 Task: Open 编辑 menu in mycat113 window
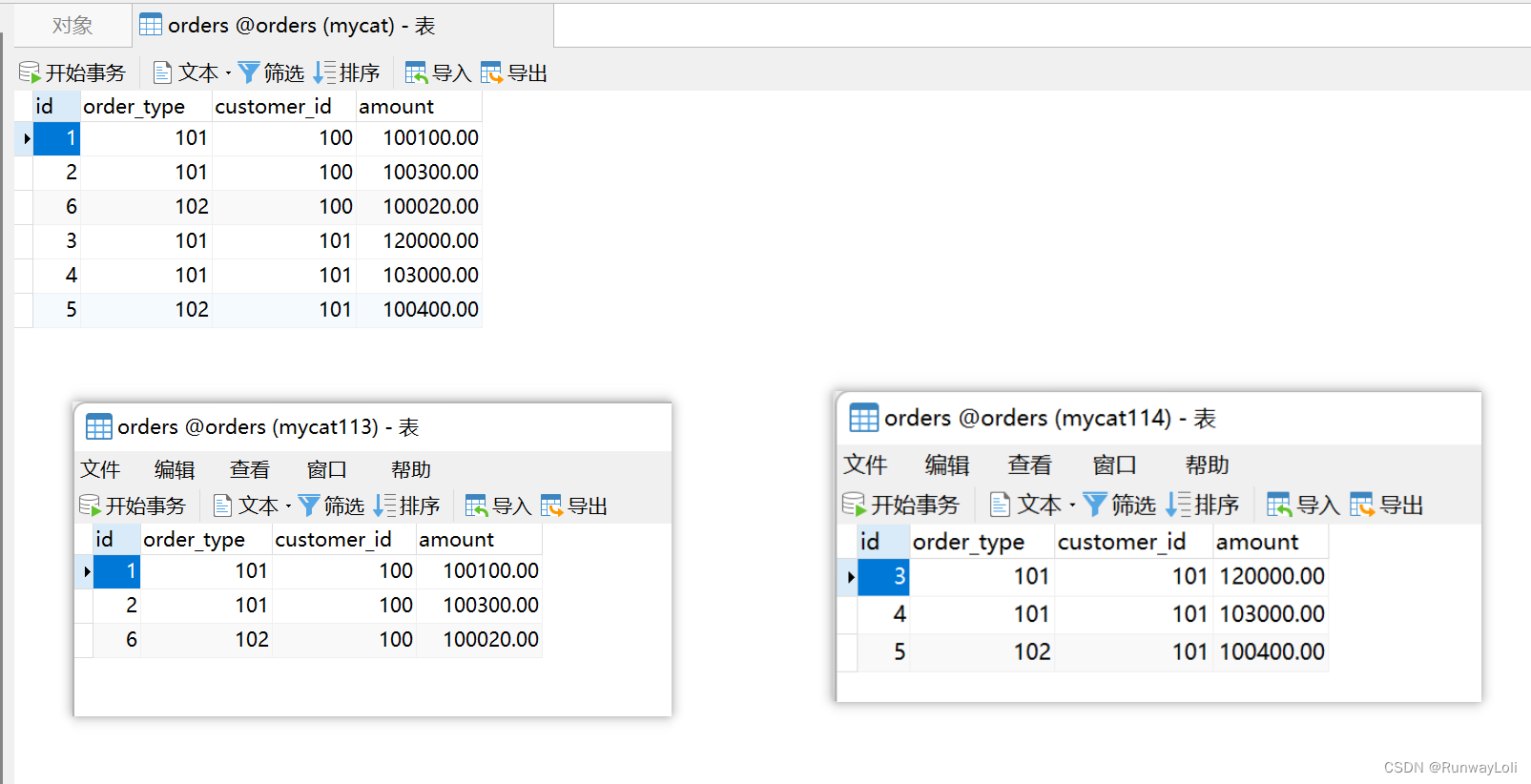[x=175, y=469]
